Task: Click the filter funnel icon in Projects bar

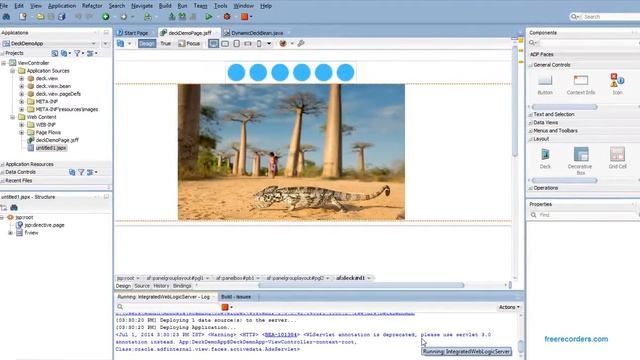Action: click(x=77, y=53)
